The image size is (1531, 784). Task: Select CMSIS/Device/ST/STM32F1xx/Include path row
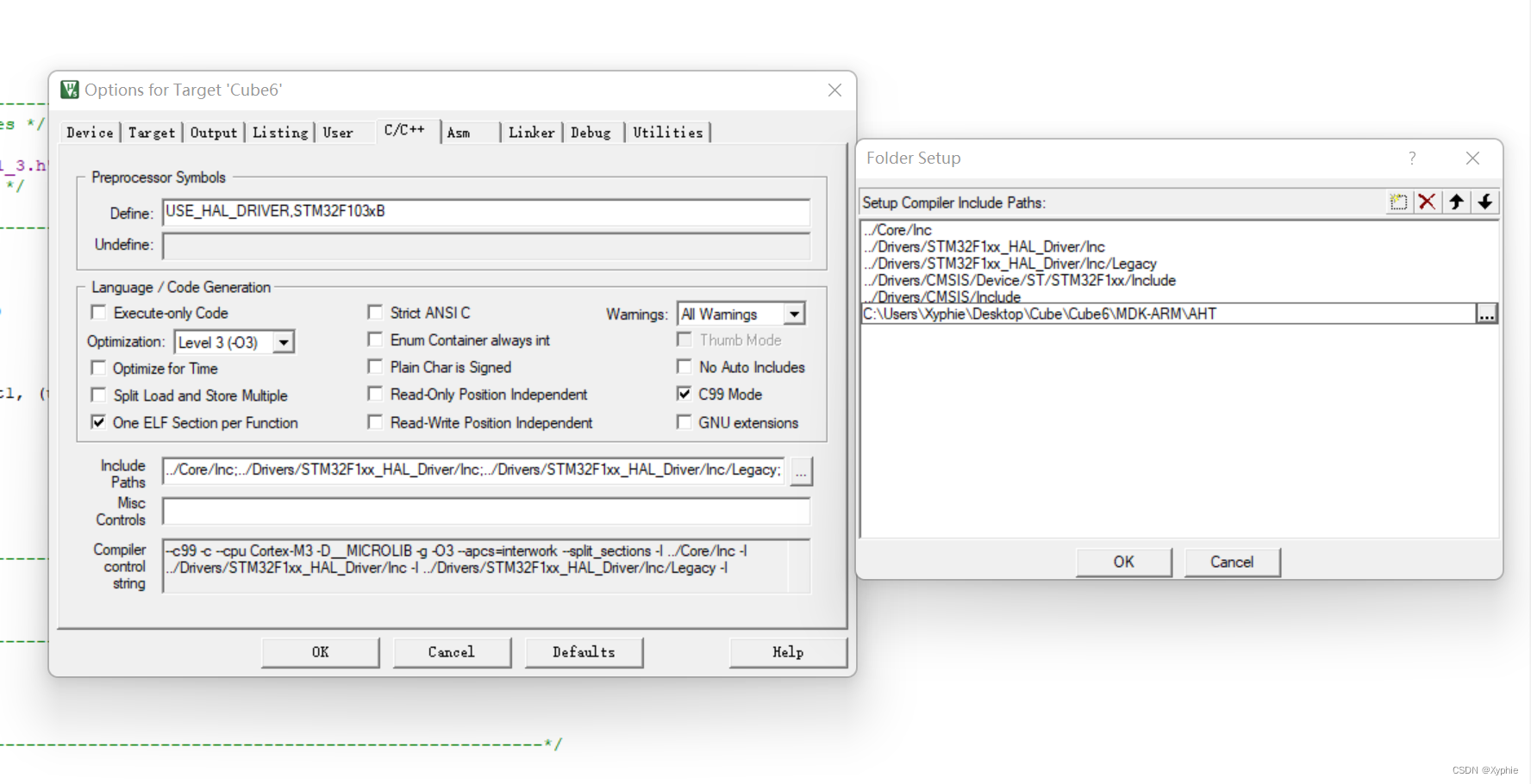tap(1179, 280)
